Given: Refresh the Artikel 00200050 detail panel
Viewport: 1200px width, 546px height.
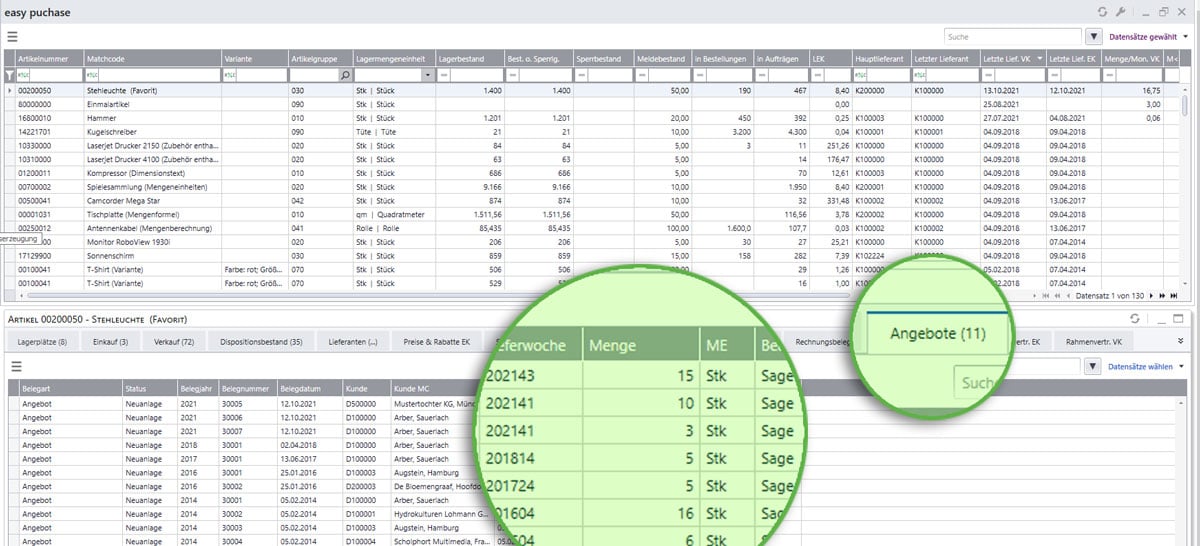Looking at the screenshot, I should (1135, 319).
